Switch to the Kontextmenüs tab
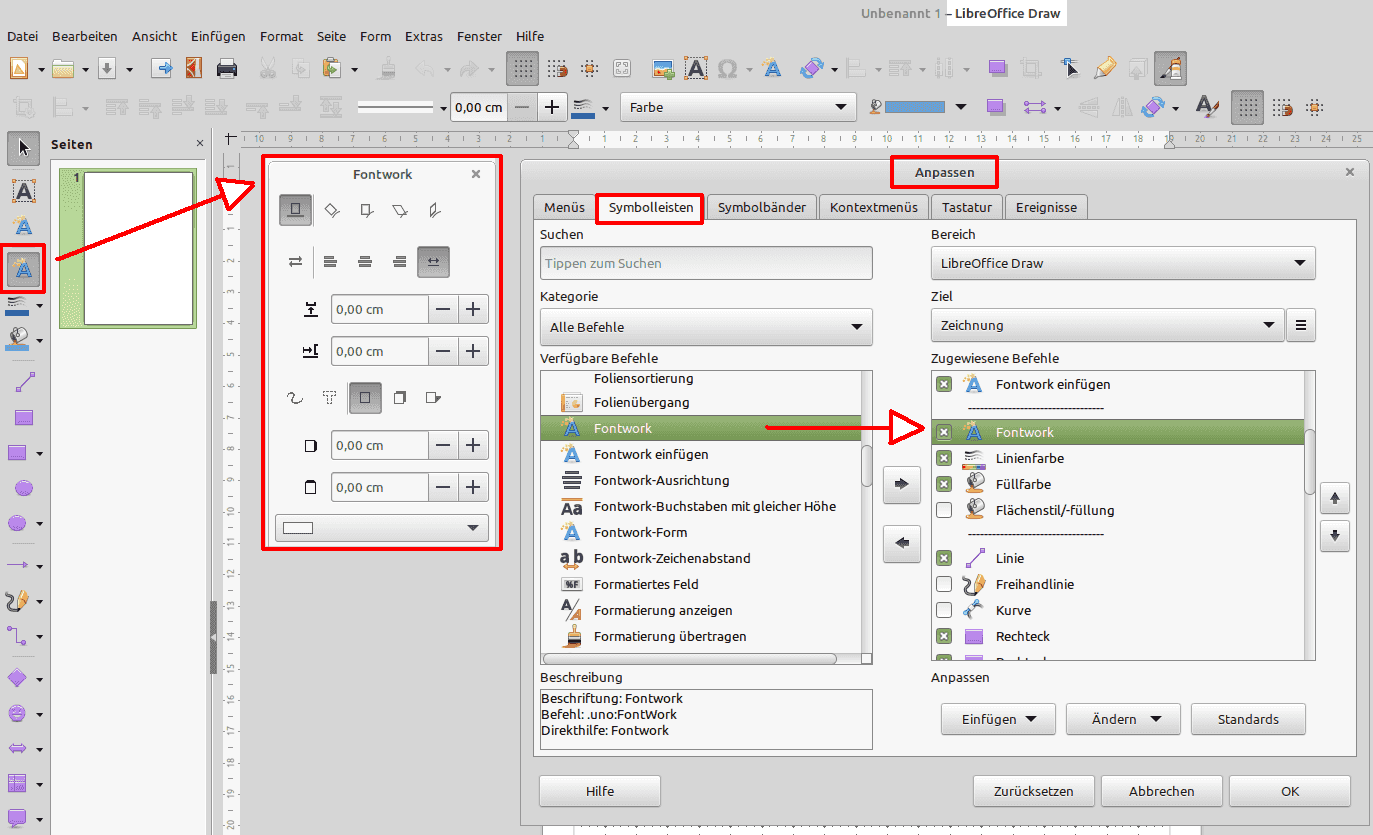1373x835 pixels. coord(873,207)
